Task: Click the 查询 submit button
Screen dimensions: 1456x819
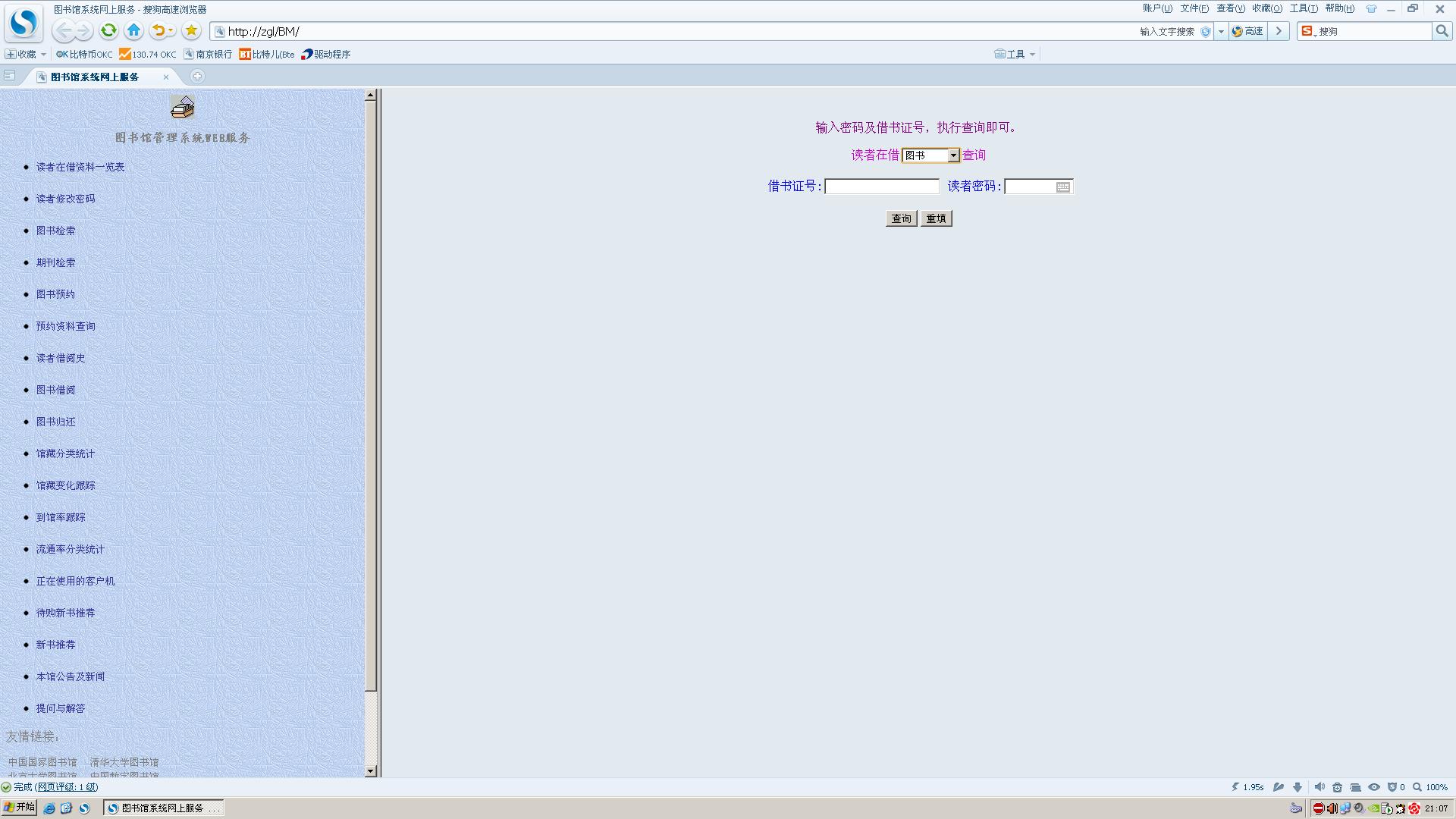Action: tap(901, 218)
